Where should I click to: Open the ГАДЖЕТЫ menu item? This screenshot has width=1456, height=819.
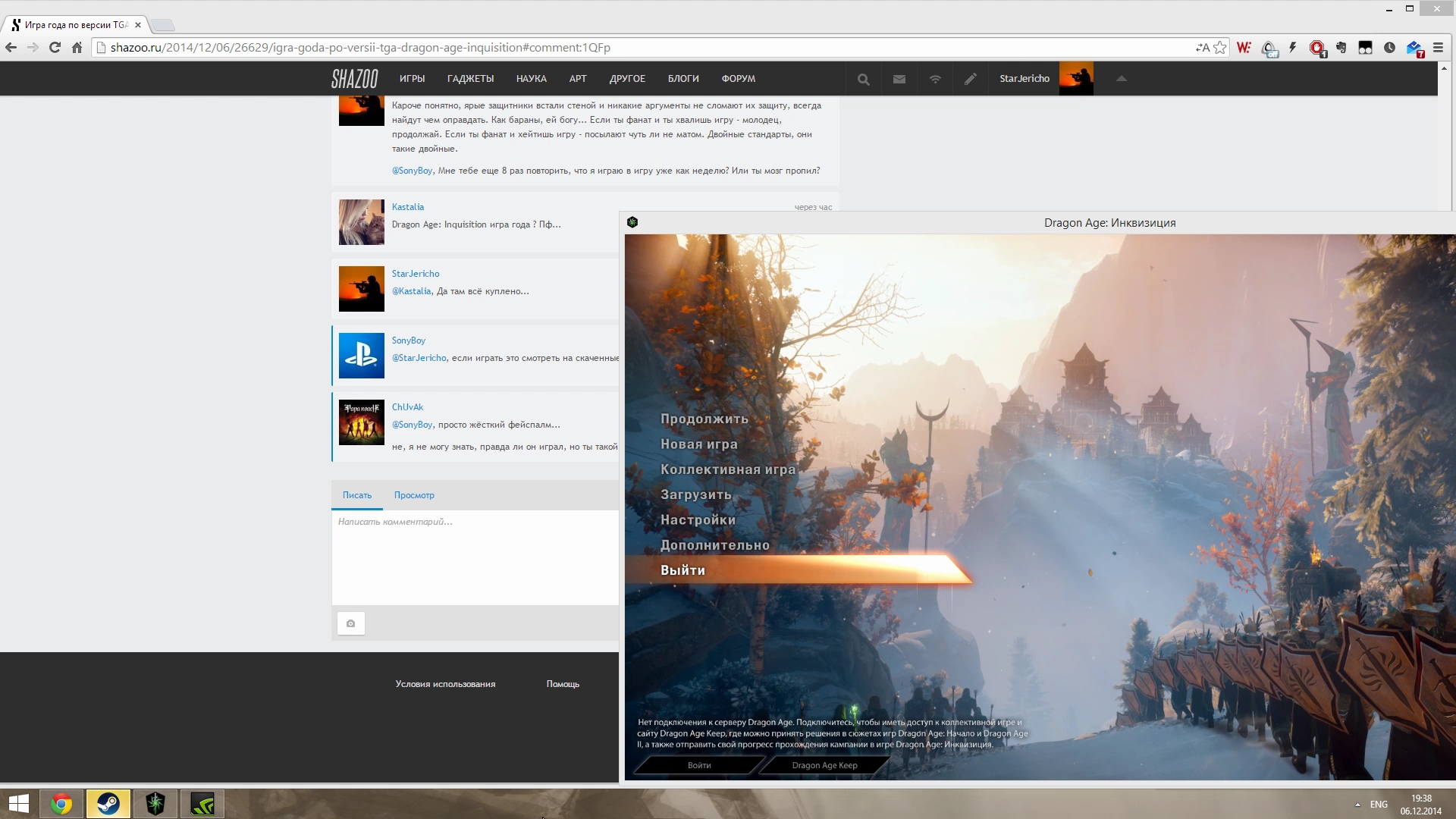click(x=470, y=79)
